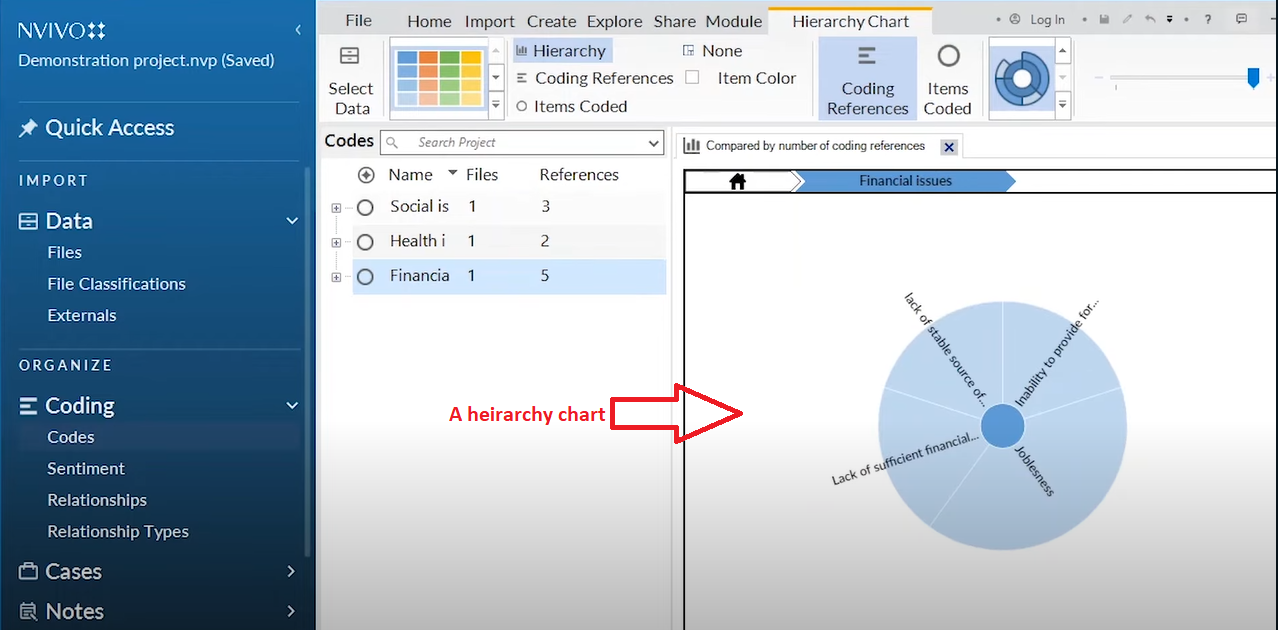
Task: Select the Items Coded radio option
Action: click(x=571, y=106)
